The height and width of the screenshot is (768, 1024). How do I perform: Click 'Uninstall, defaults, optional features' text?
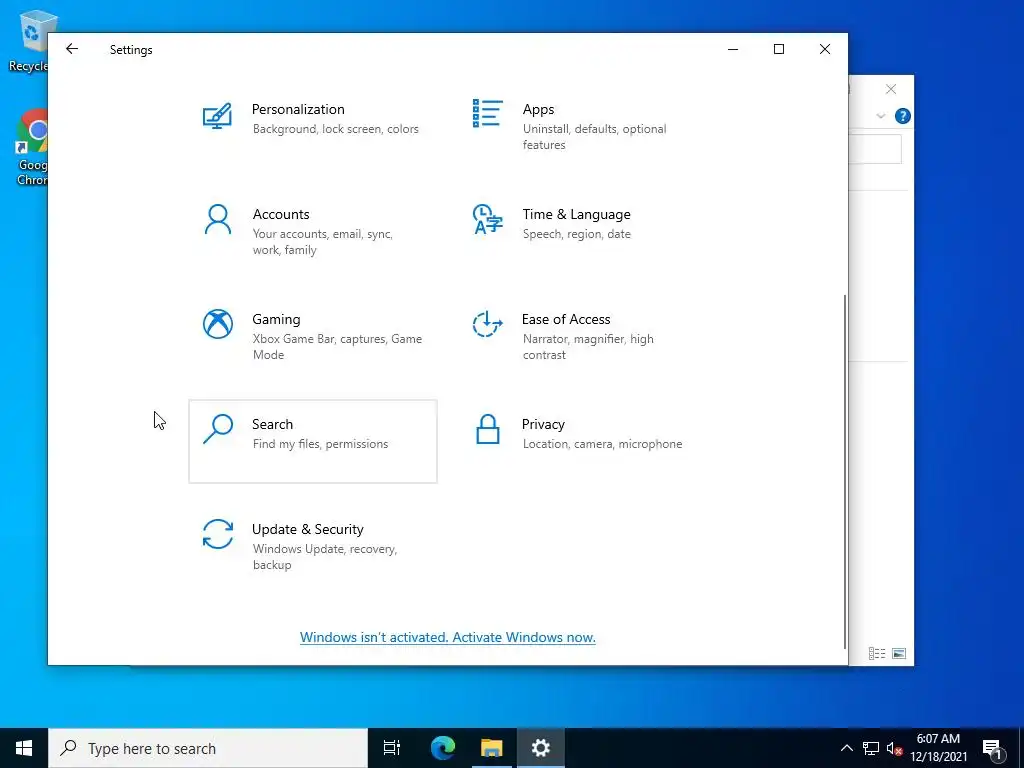594,136
